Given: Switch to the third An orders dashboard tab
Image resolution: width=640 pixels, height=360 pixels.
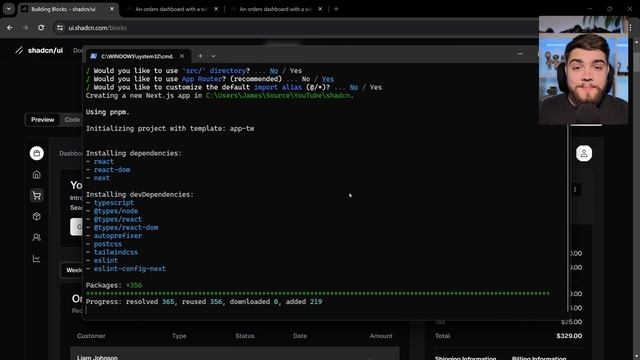Looking at the screenshot, I should (275, 9).
